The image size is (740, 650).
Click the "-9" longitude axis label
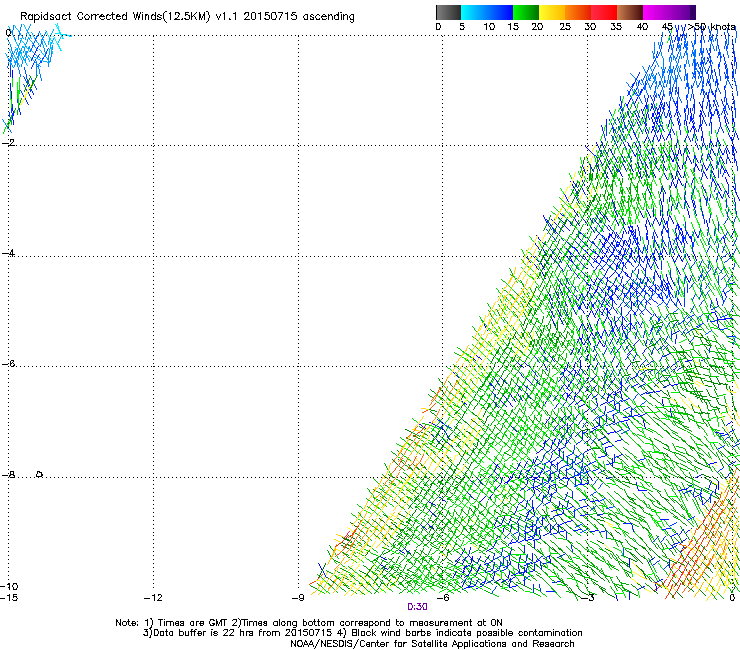point(298,598)
